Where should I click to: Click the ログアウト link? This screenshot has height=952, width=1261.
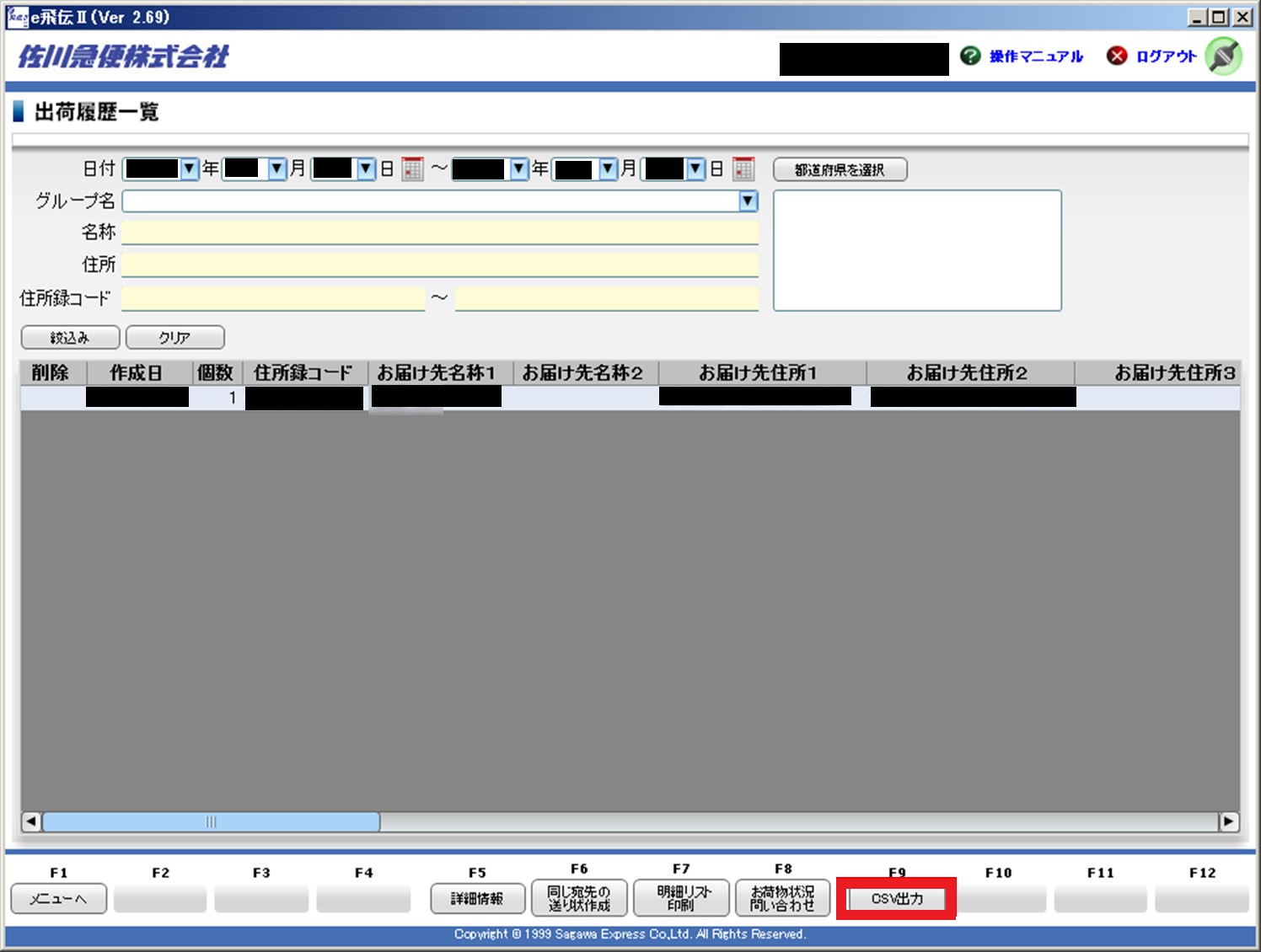click(x=1166, y=56)
